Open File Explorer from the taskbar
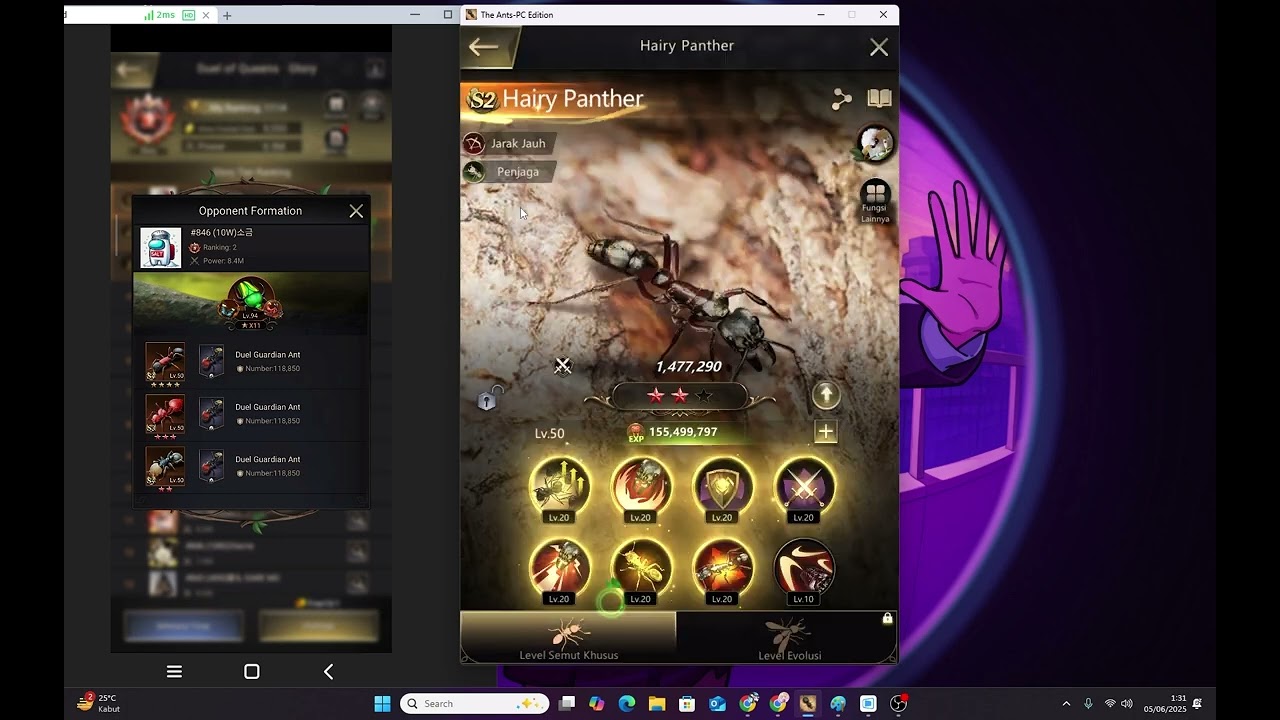 [657, 704]
